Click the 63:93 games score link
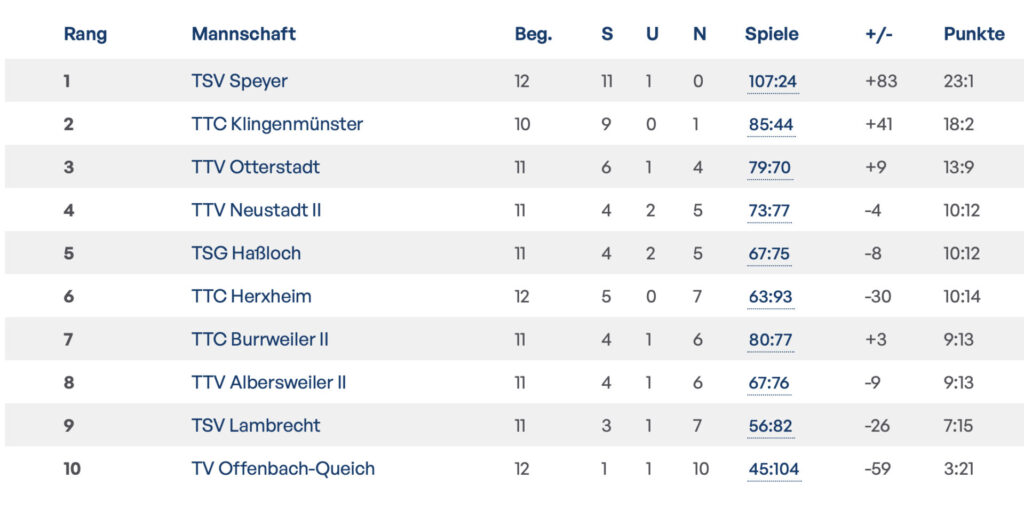 [x=770, y=296]
